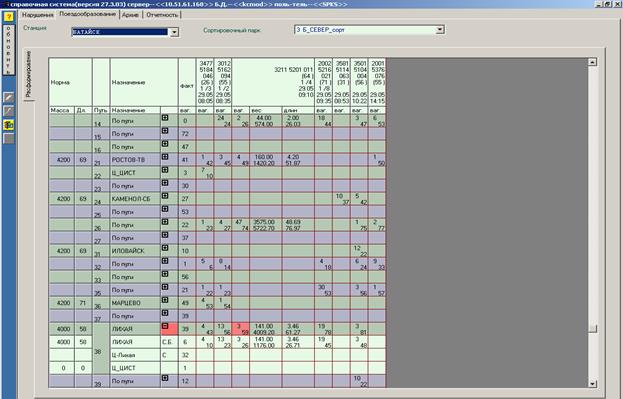
Task: Click the КАМЕНОЛ-СБ destination cell
Action: [x=135, y=199]
